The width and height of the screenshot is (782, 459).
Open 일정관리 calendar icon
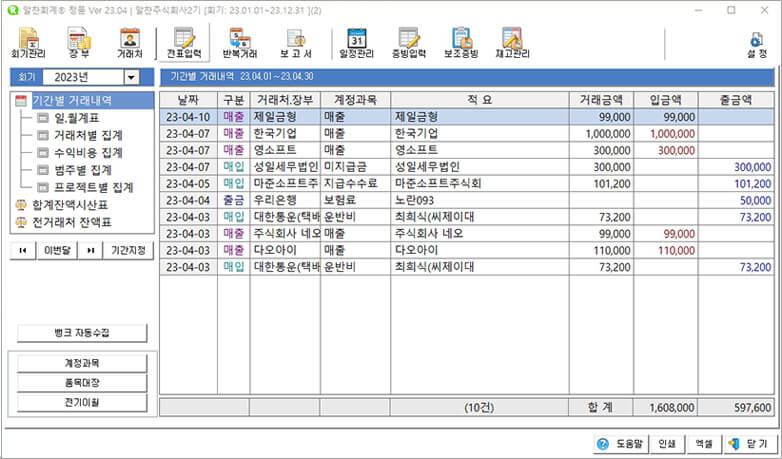coord(356,43)
